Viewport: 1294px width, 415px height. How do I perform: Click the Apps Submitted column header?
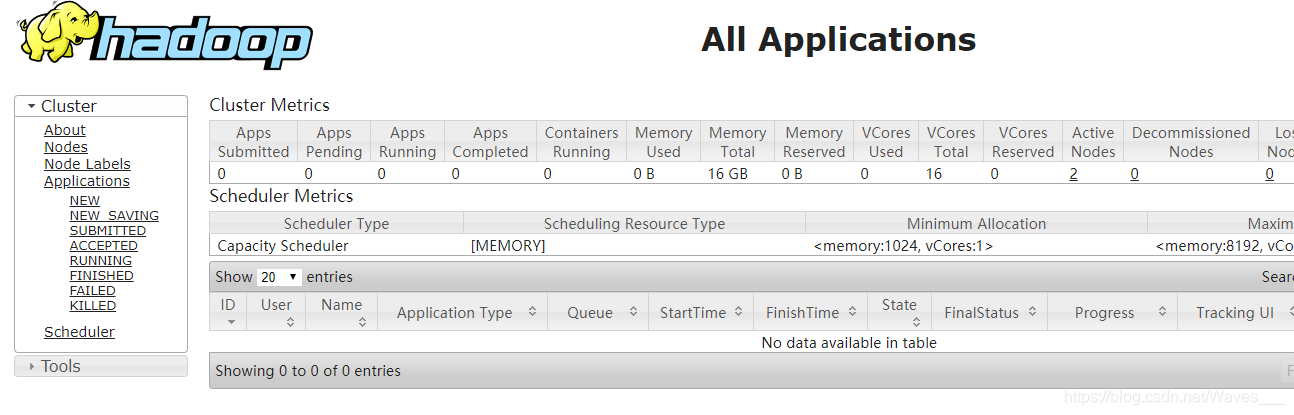pyautogui.click(x=253, y=142)
